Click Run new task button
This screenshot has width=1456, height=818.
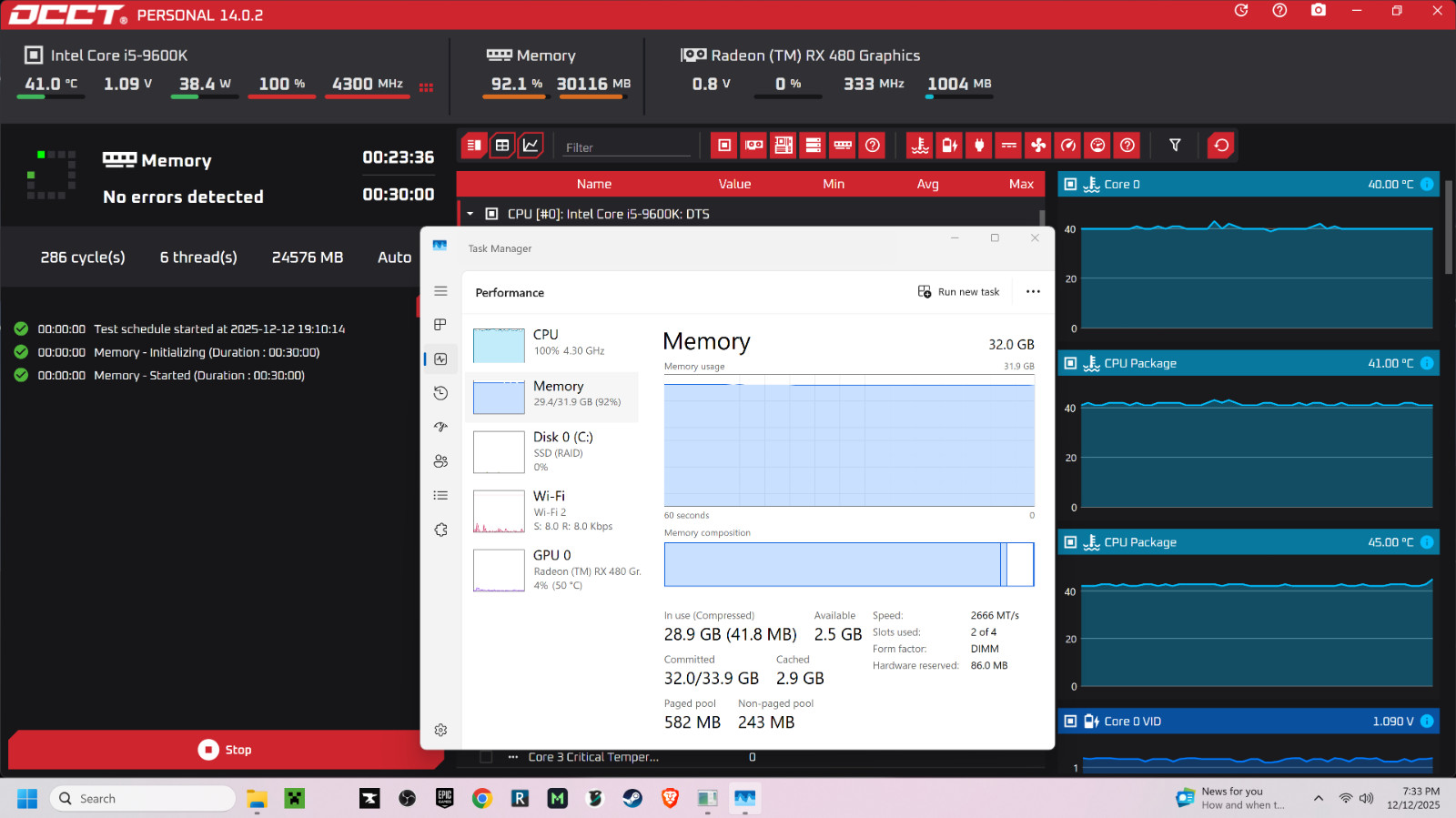click(x=958, y=292)
